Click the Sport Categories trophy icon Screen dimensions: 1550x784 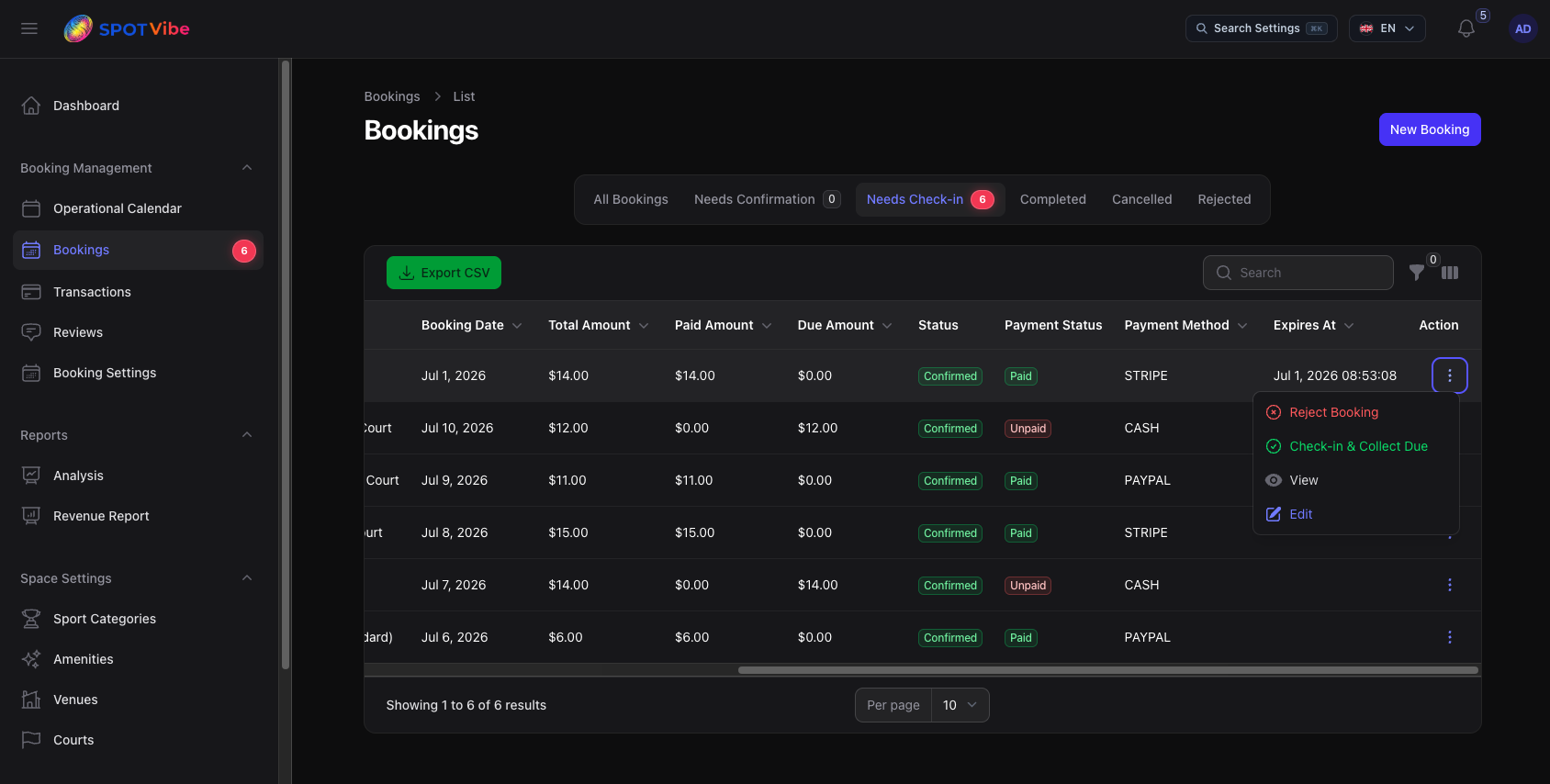[31, 619]
